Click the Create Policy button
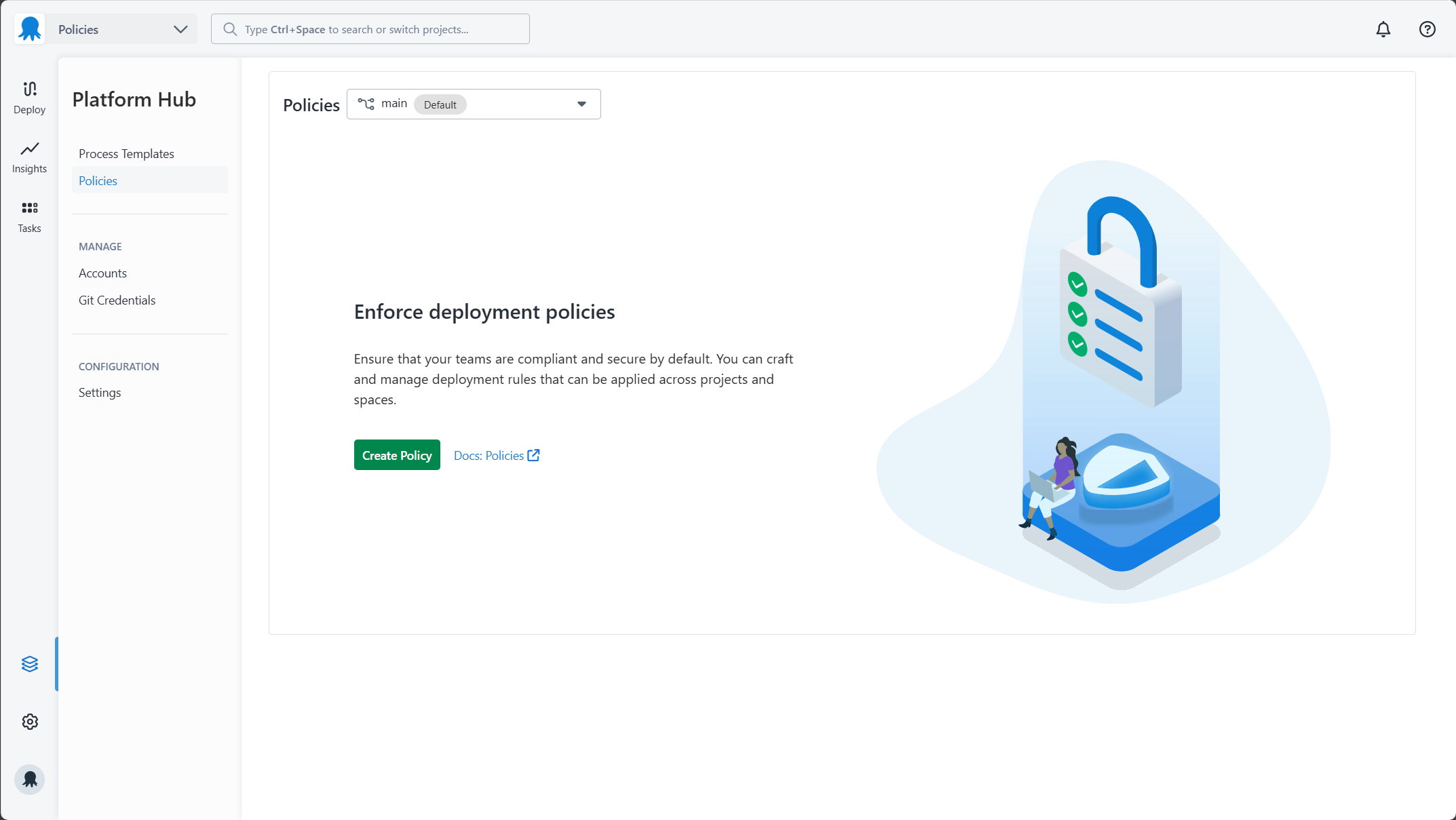 click(396, 454)
